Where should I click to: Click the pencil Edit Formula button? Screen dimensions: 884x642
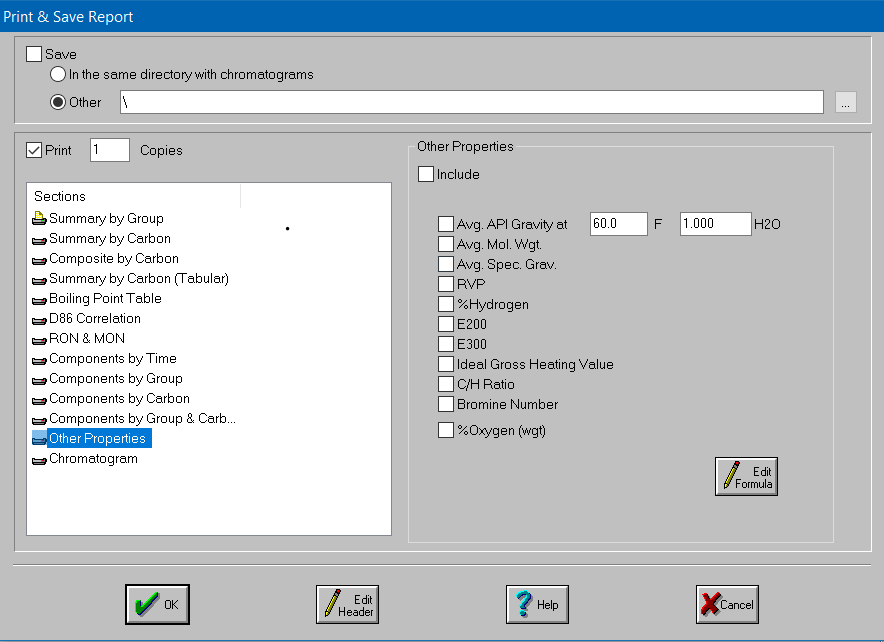[x=746, y=476]
